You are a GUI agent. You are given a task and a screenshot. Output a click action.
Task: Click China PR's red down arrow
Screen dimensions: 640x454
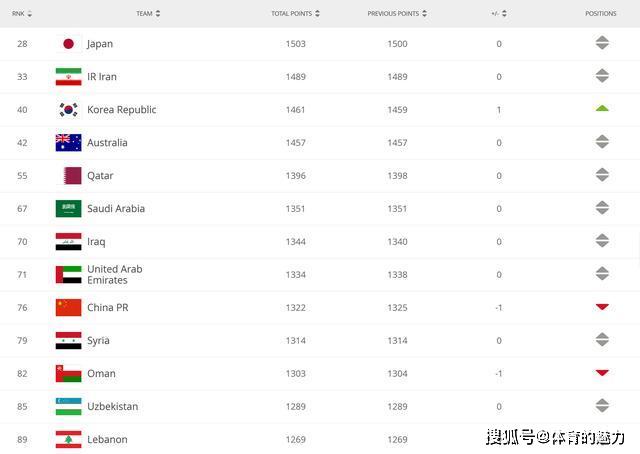pyautogui.click(x=602, y=307)
